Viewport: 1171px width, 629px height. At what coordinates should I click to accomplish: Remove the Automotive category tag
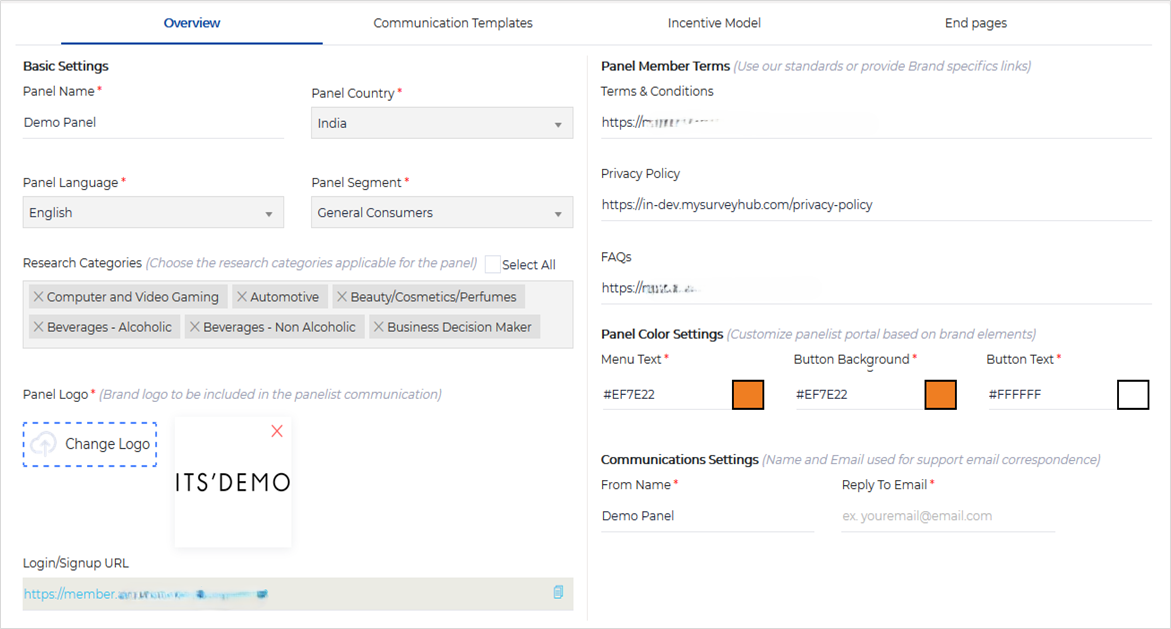[x=242, y=297]
